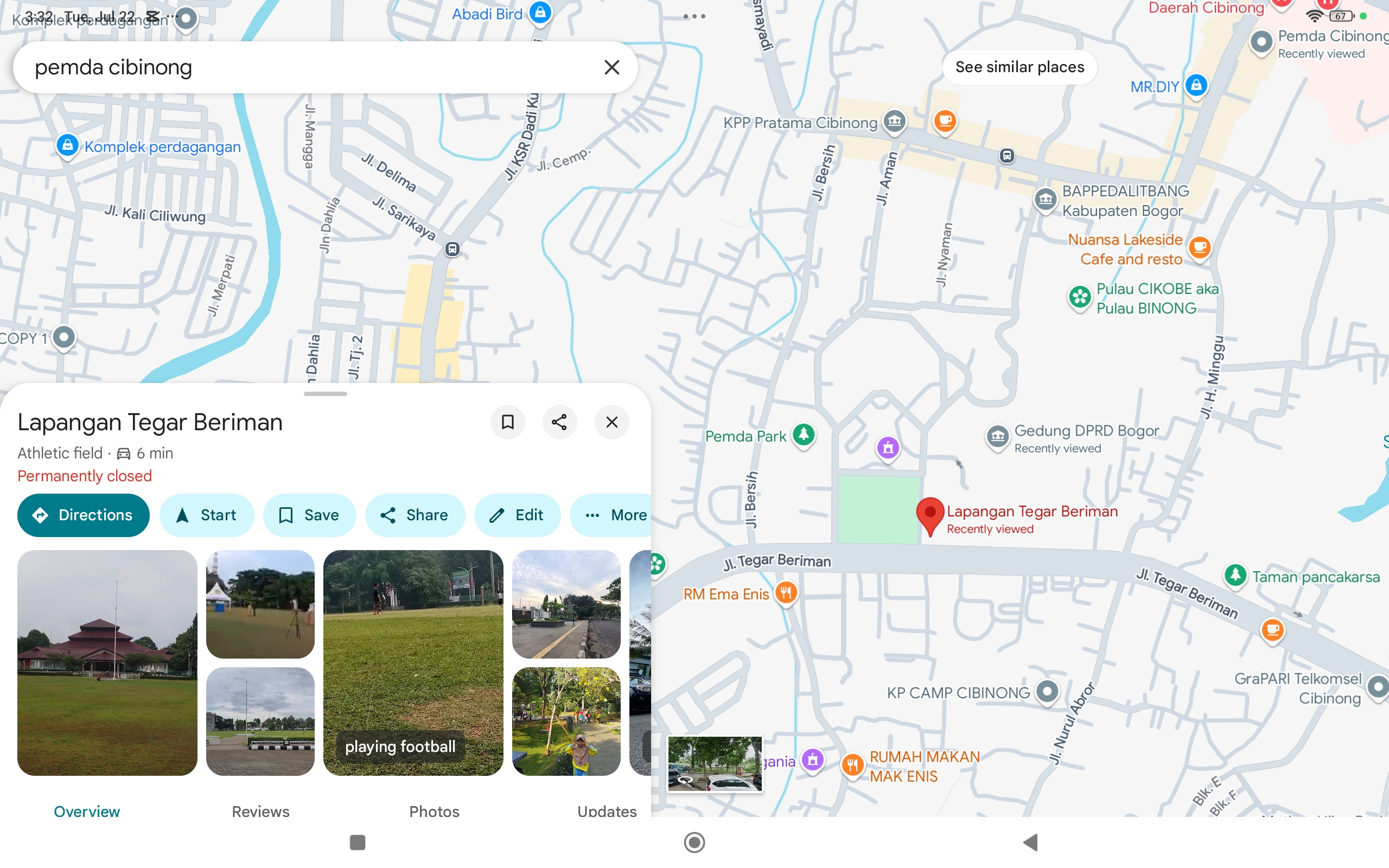
Task: Tap the red Lapangan Tegar Beriman pin
Action: (930, 513)
